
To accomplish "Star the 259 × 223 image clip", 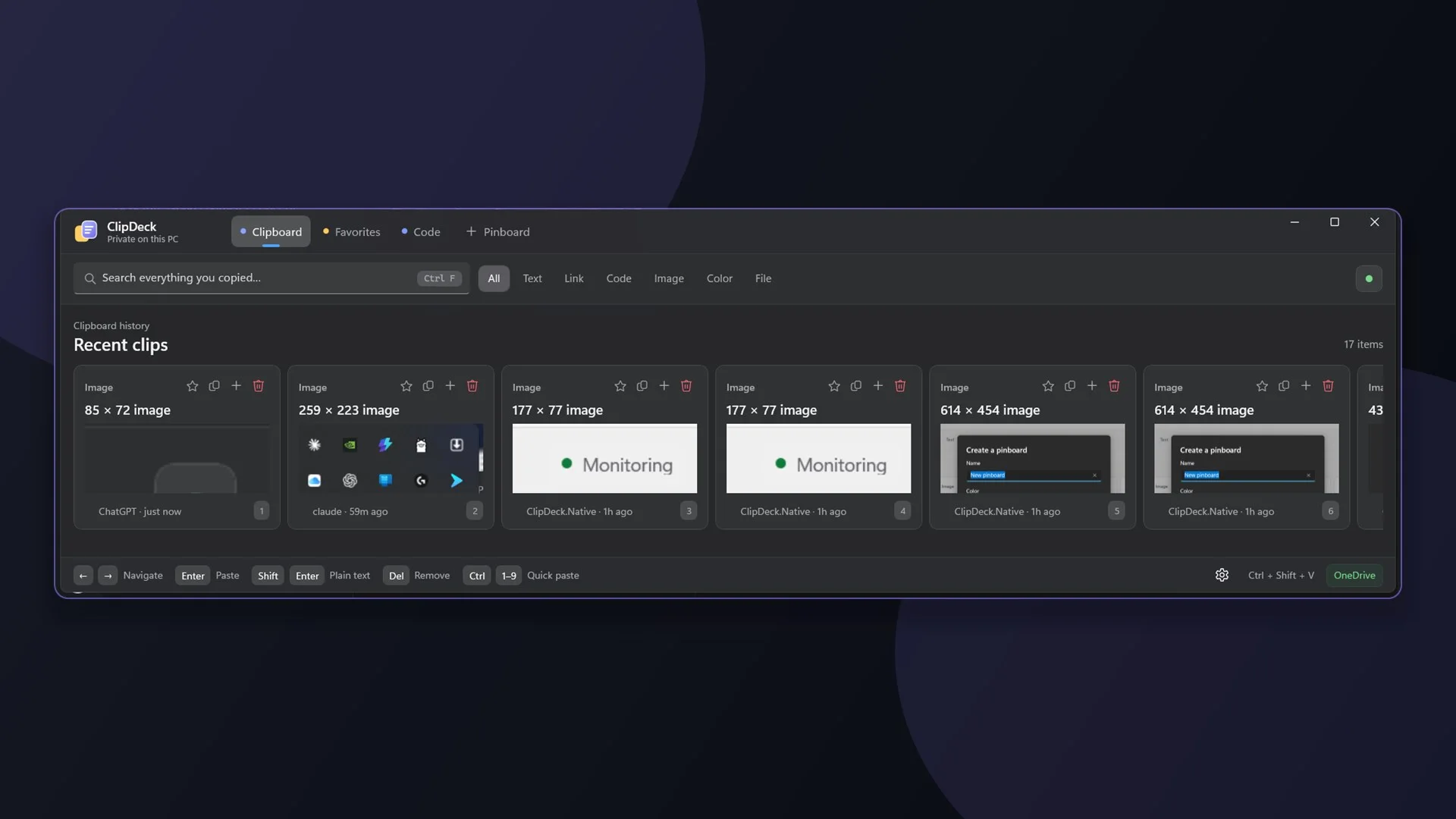I will point(406,386).
